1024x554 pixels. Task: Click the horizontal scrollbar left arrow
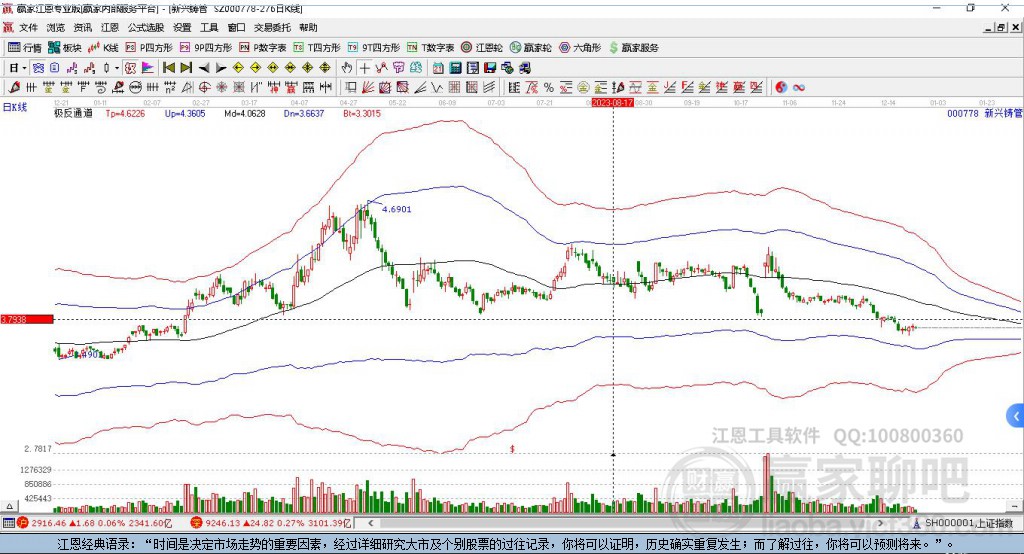(371, 523)
